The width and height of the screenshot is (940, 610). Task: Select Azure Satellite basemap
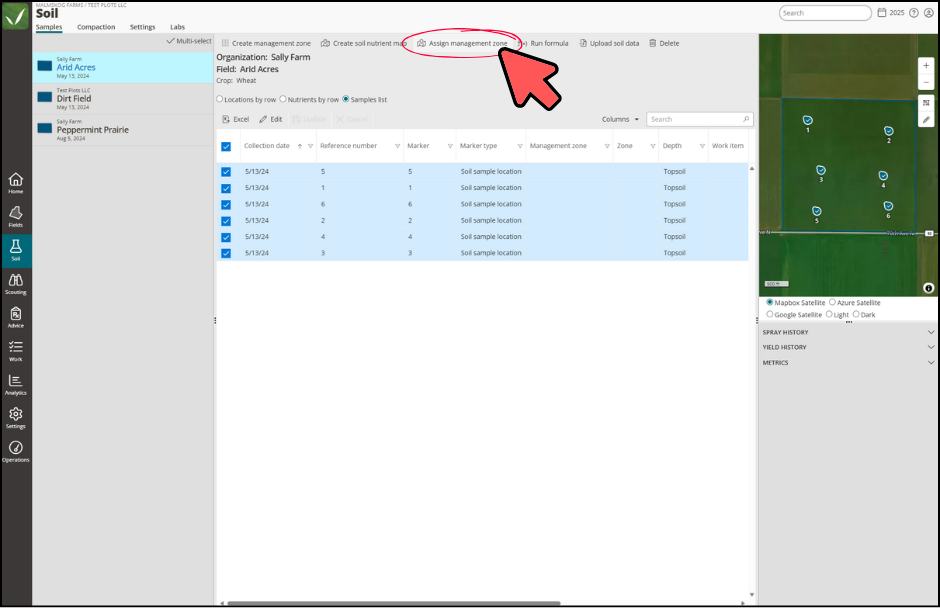coord(832,302)
